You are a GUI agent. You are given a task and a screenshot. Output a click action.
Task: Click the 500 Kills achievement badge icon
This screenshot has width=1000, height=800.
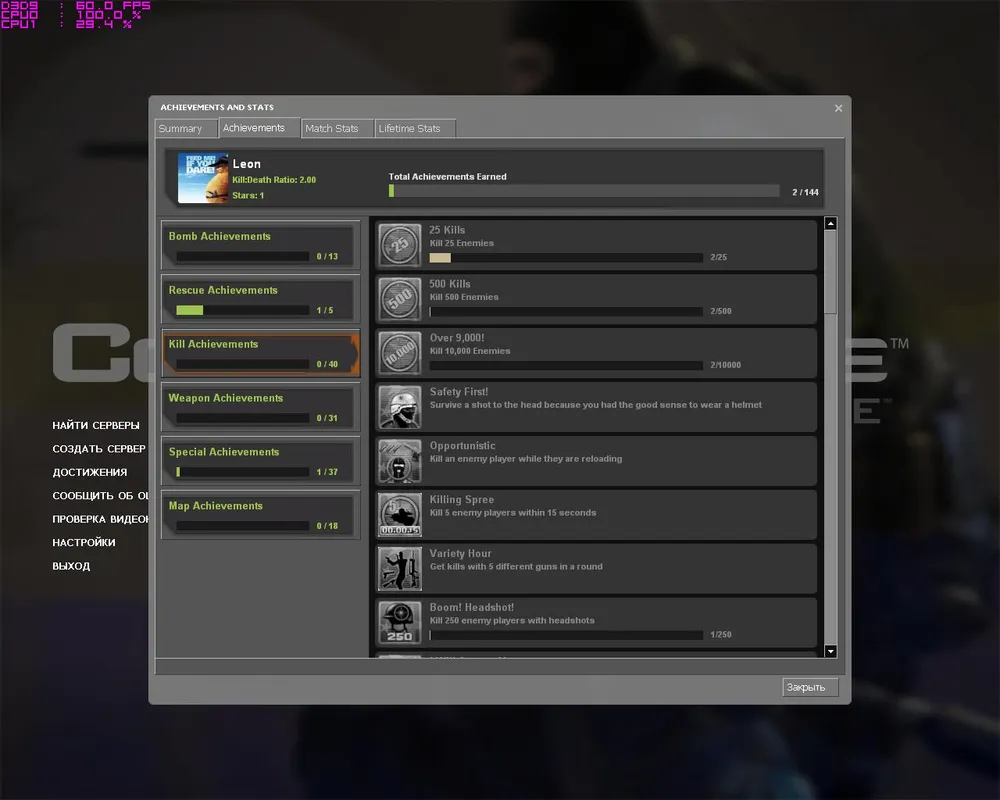point(400,299)
